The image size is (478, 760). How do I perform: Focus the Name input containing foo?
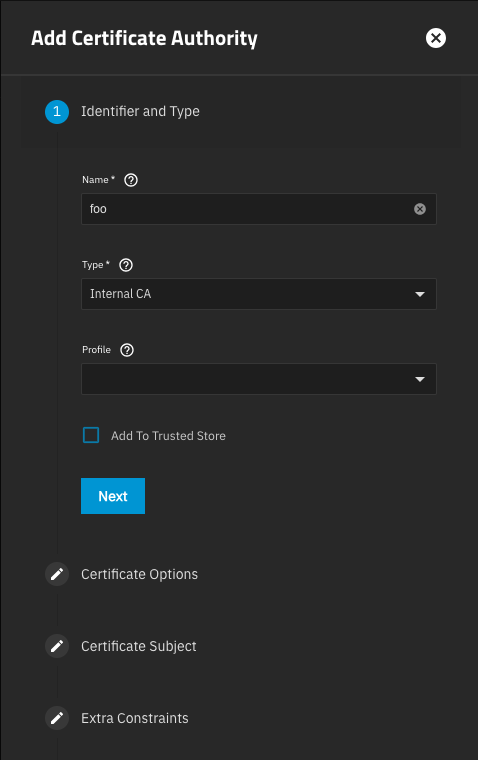point(247,209)
